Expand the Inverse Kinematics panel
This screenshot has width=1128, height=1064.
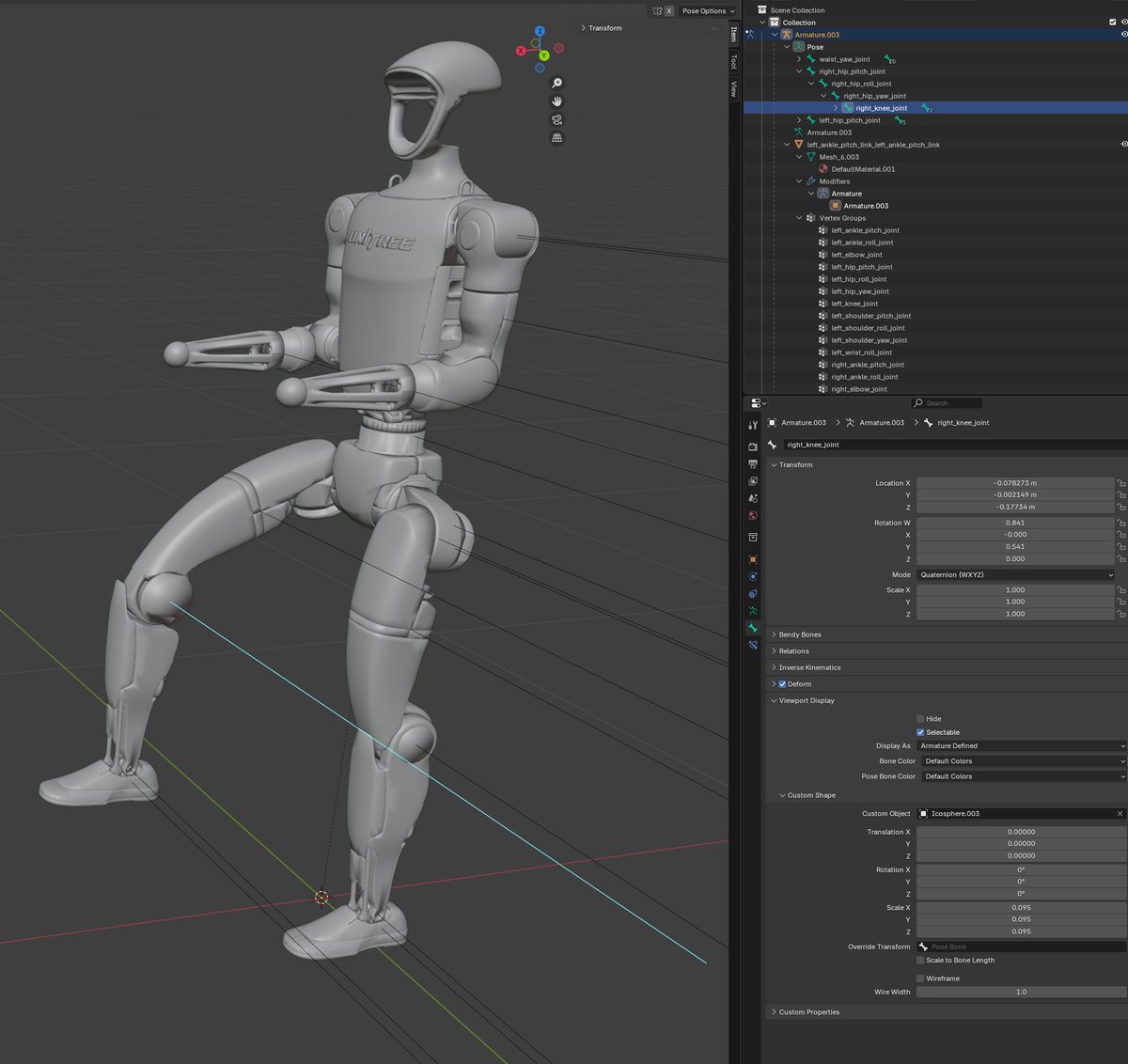click(809, 667)
